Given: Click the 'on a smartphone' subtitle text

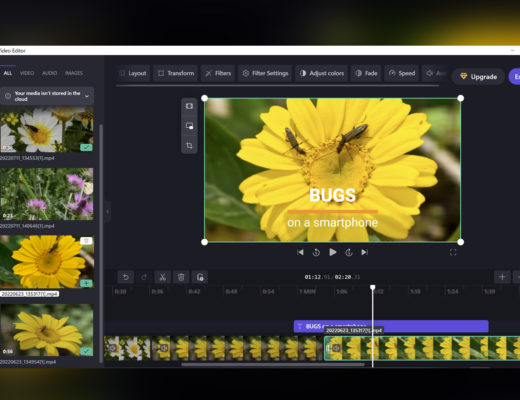Looking at the screenshot, I should click(332, 223).
